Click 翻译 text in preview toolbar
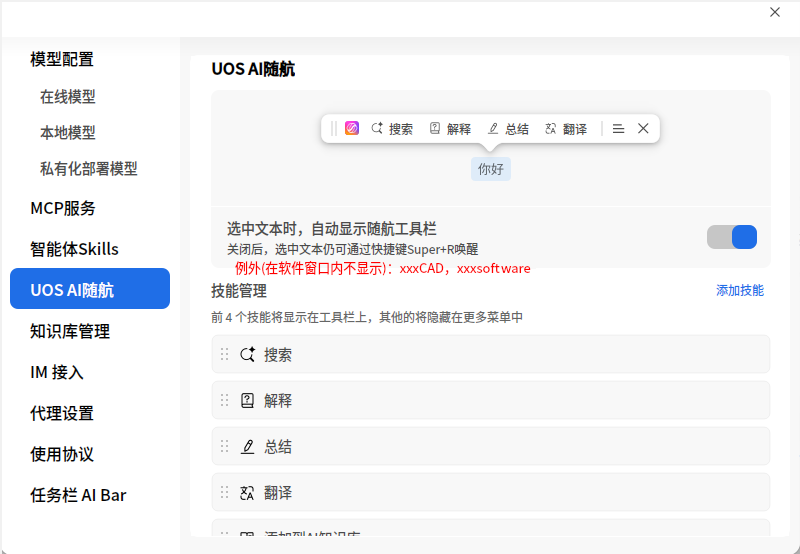The height and width of the screenshot is (554, 800). point(575,129)
